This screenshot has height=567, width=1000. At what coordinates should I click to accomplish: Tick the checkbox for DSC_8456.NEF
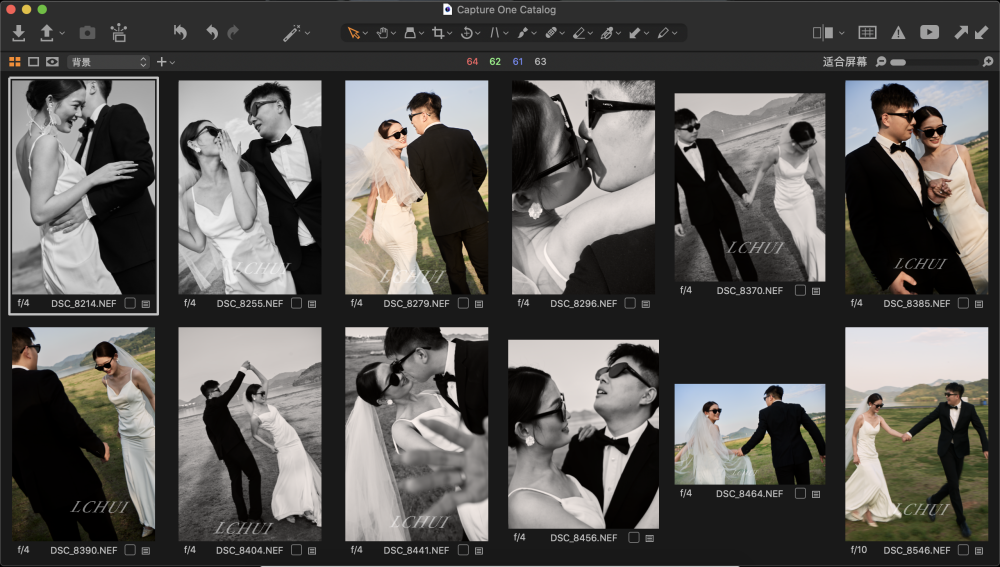(633, 537)
